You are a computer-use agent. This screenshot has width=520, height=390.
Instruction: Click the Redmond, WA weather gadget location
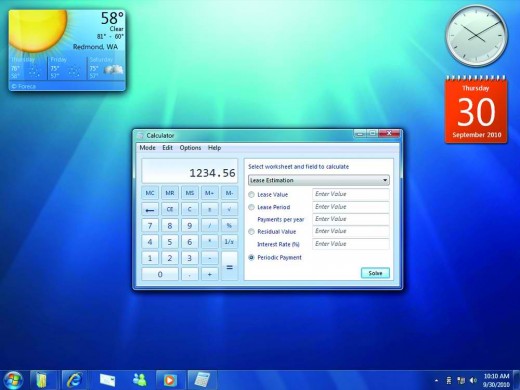tap(95, 47)
